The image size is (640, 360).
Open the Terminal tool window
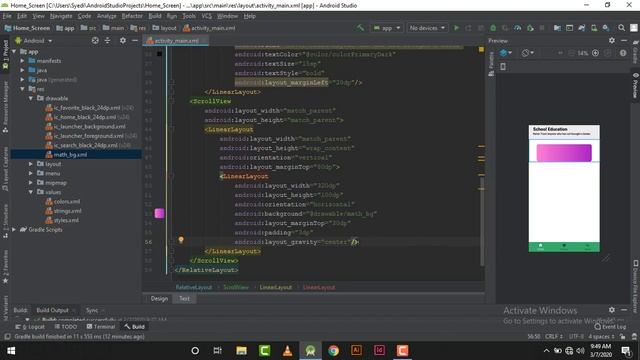[101, 327]
